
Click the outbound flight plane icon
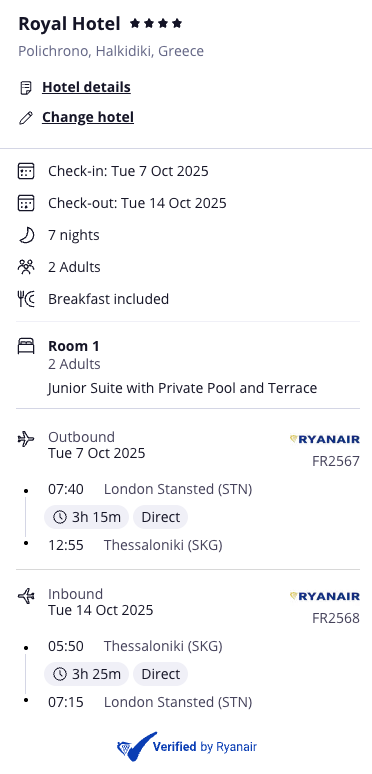coord(26,438)
